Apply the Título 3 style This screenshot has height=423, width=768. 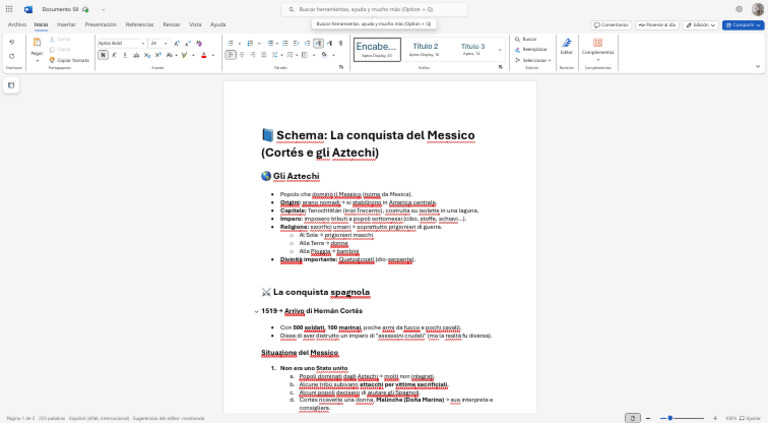coord(473,49)
